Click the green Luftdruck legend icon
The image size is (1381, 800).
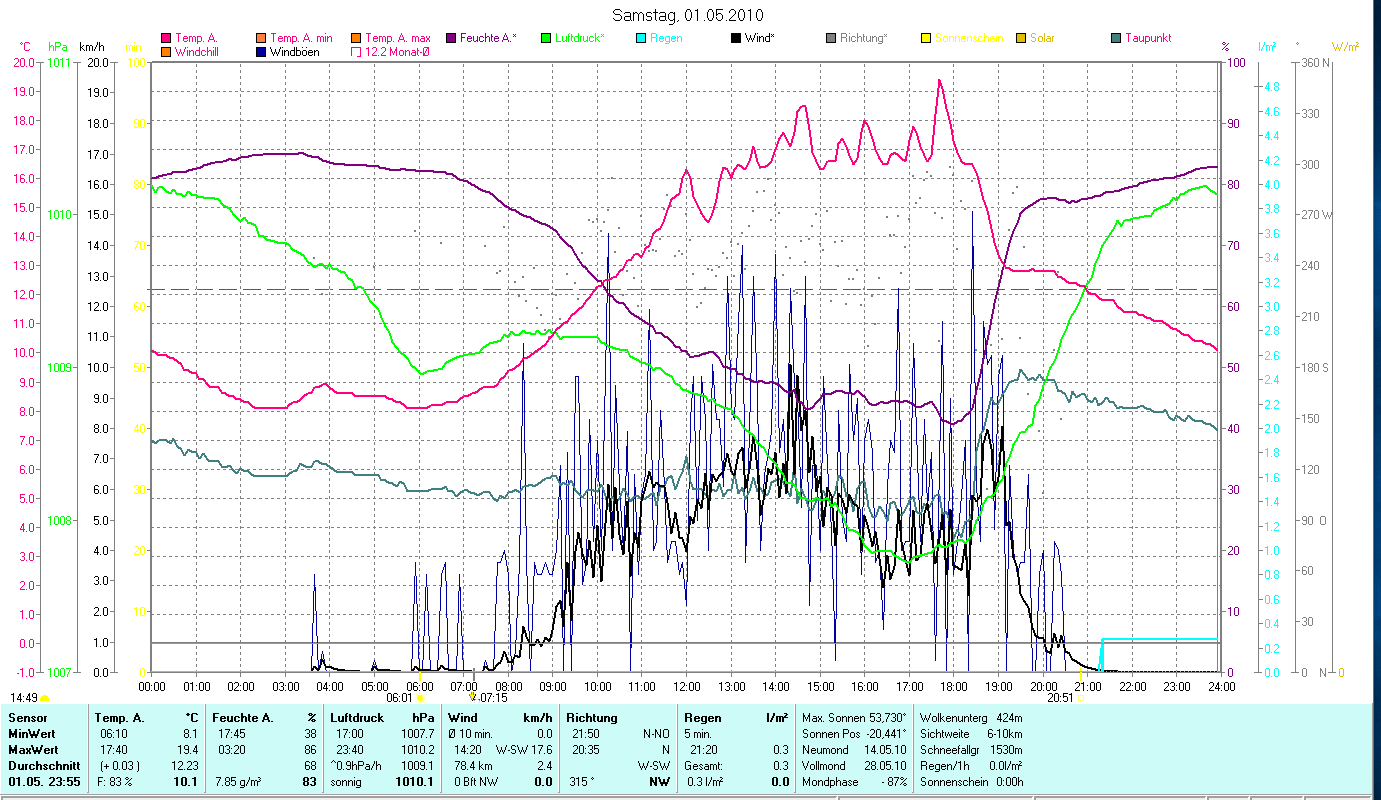pos(546,38)
